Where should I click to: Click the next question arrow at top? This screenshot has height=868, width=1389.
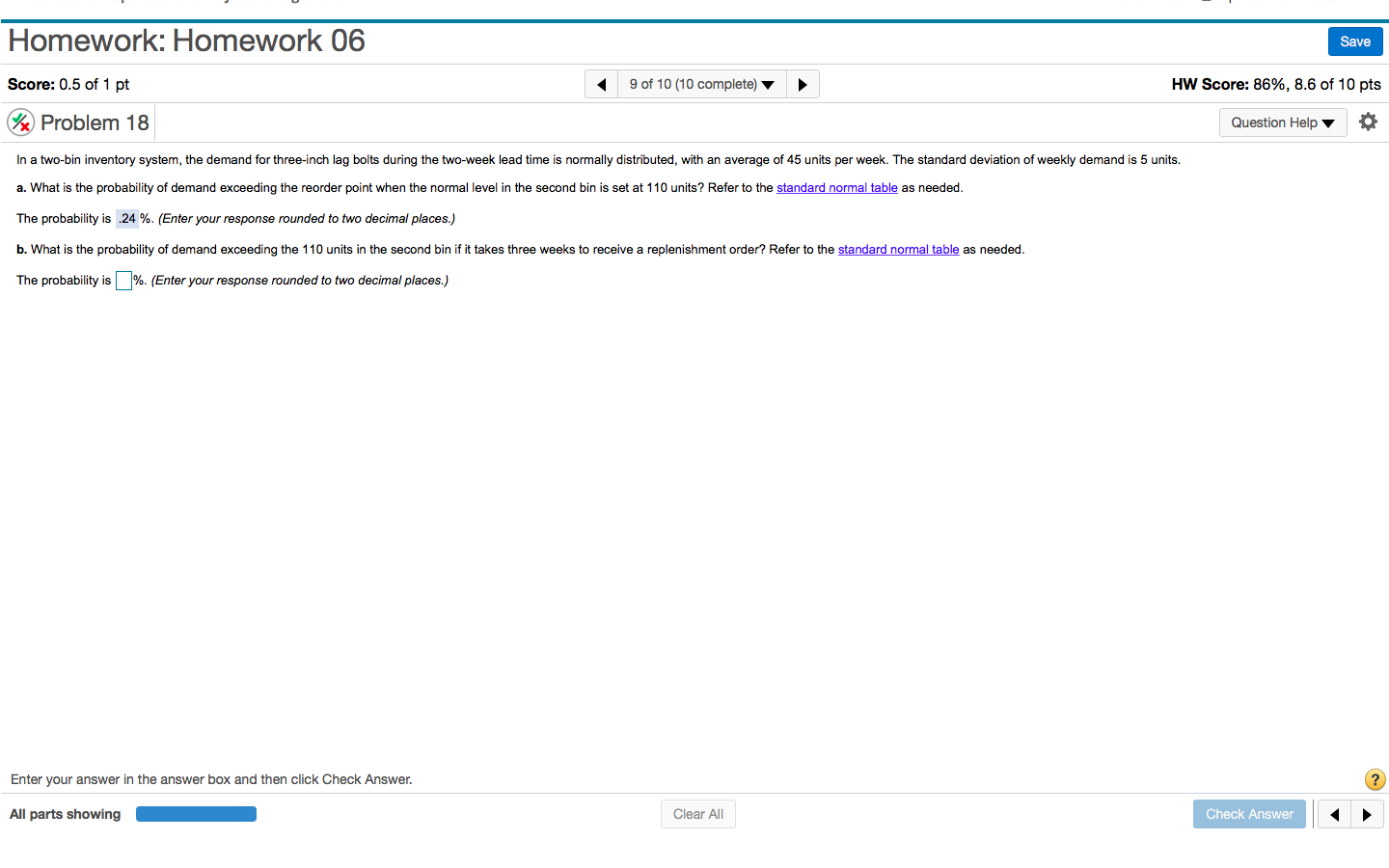[x=803, y=84]
